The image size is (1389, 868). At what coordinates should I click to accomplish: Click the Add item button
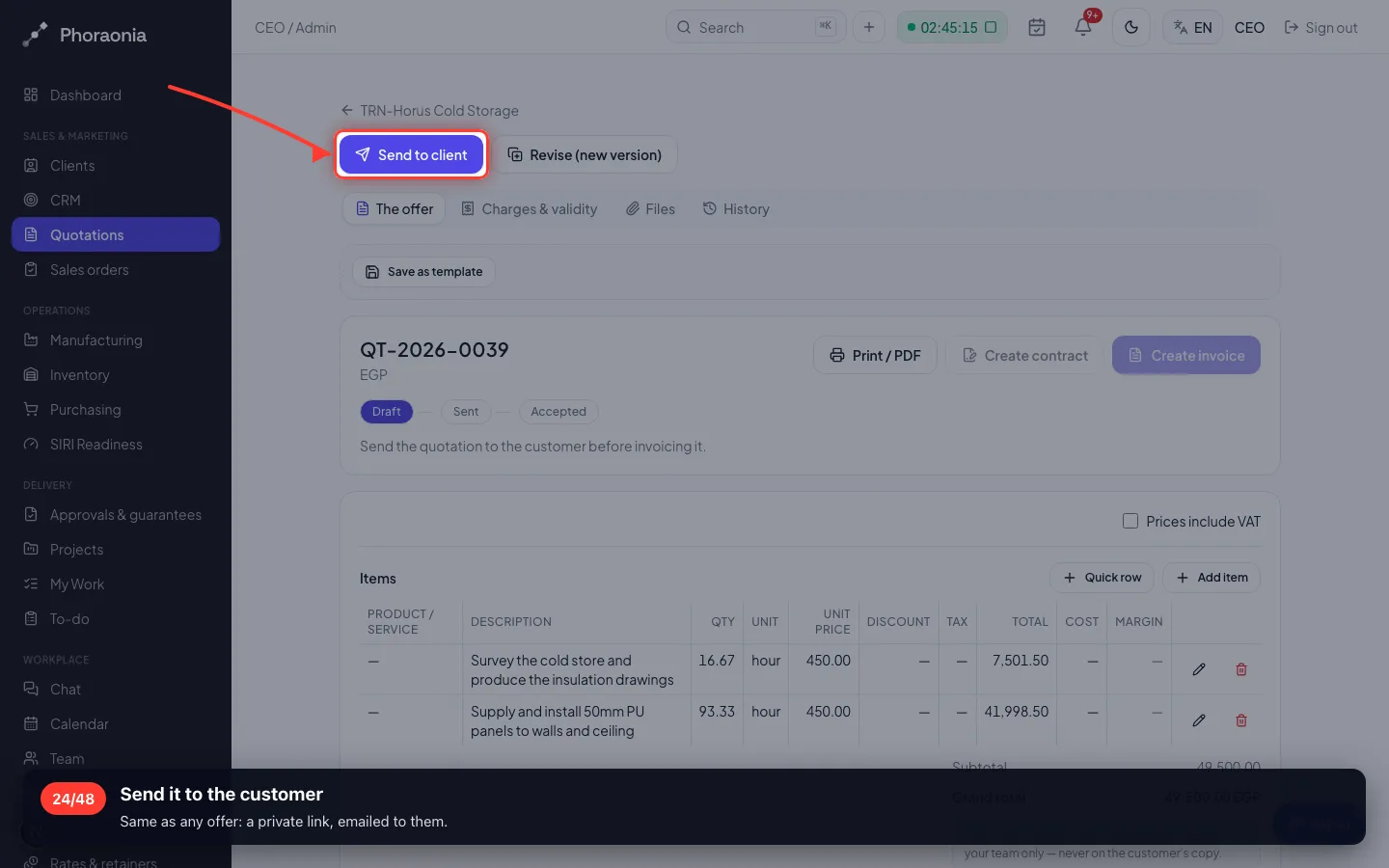[x=1212, y=578]
